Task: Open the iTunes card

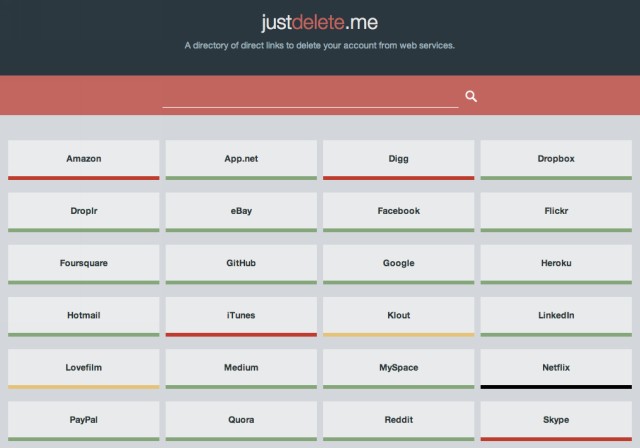Action: pyautogui.click(x=241, y=316)
